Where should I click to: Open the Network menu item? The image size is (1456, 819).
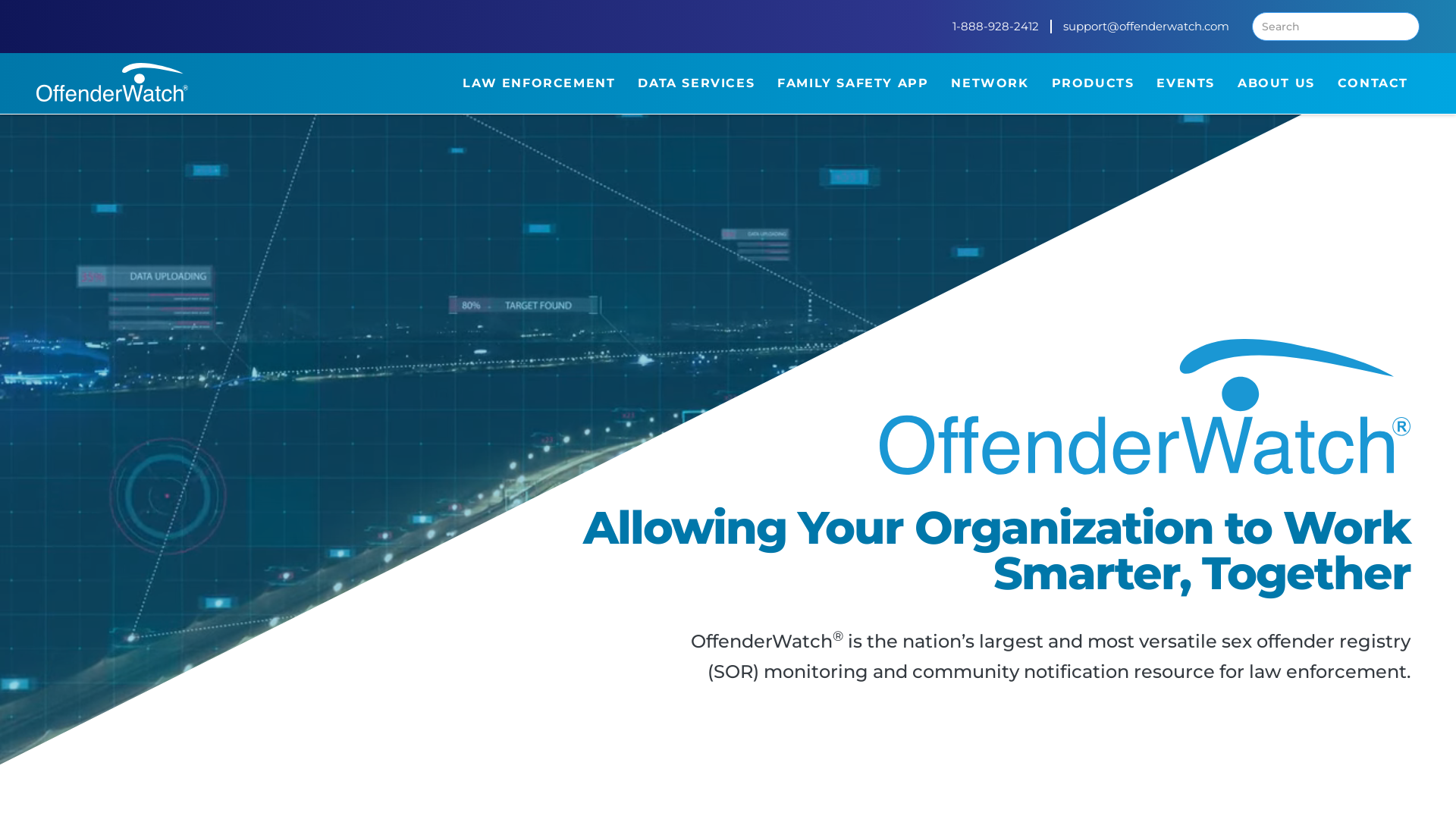(990, 83)
